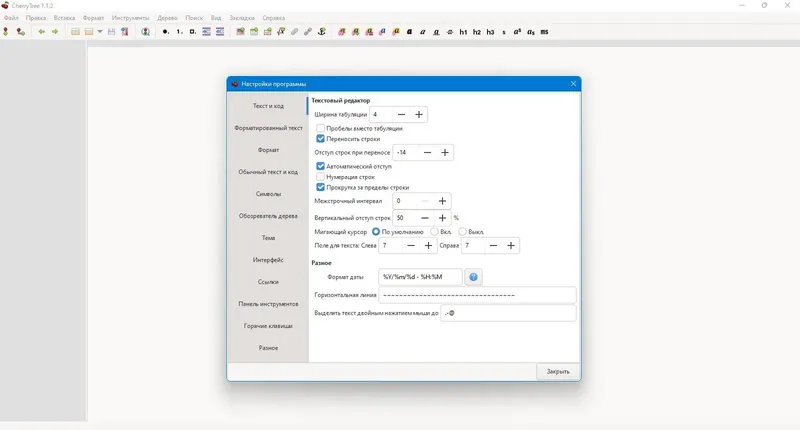
Task: Open the 'Формат' menu
Action: [x=93, y=18]
